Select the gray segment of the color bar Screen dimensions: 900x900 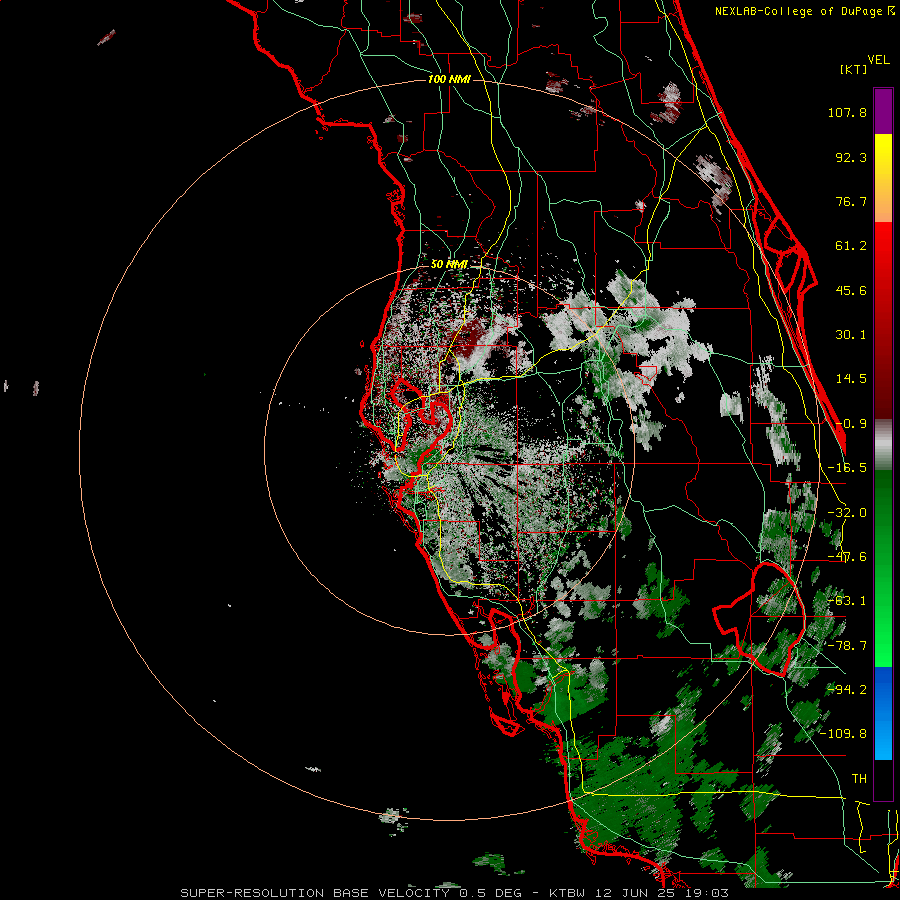(x=883, y=445)
